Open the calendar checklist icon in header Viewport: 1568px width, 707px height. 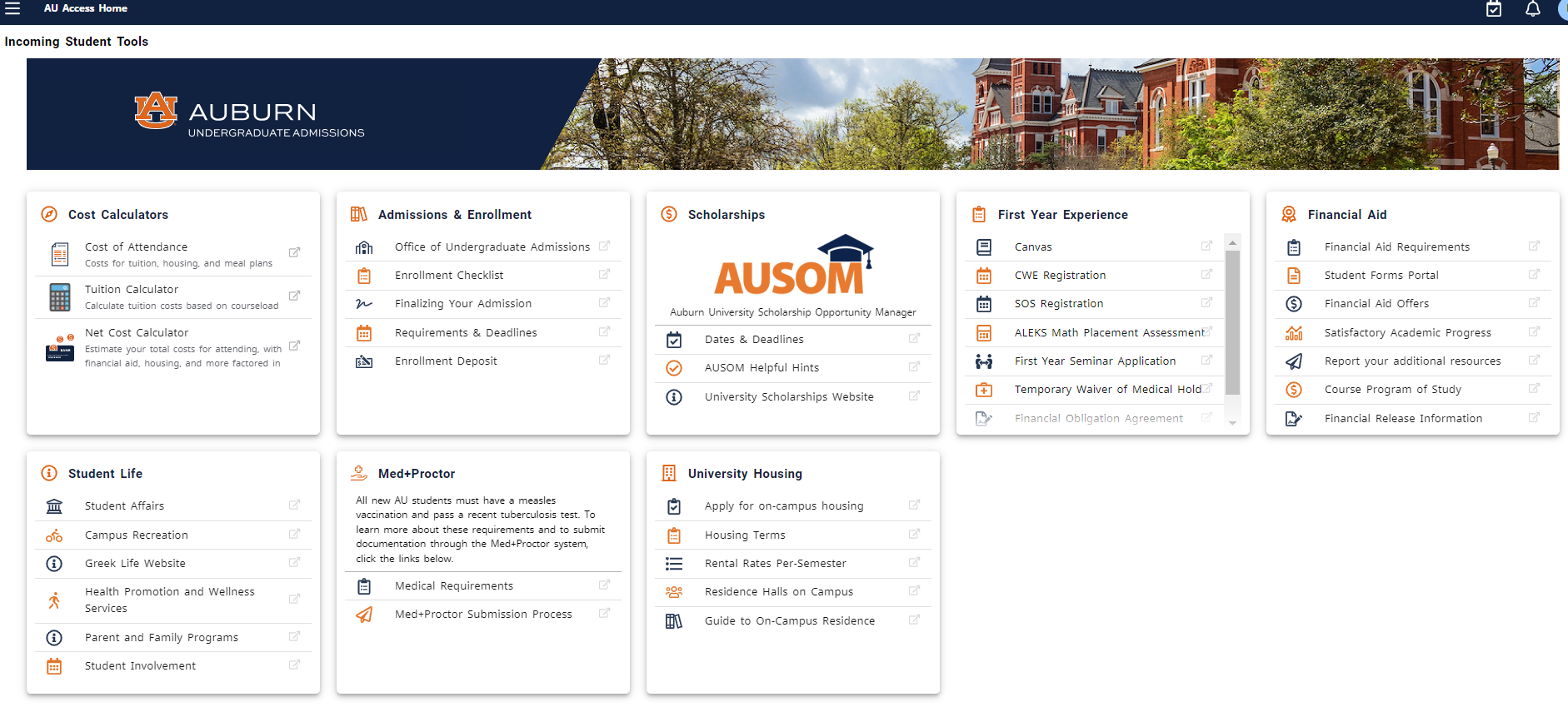(x=1494, y=9)
